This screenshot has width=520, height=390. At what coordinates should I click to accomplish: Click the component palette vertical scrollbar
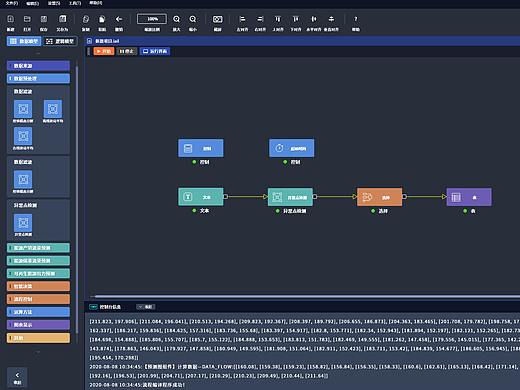click(77, 200)
